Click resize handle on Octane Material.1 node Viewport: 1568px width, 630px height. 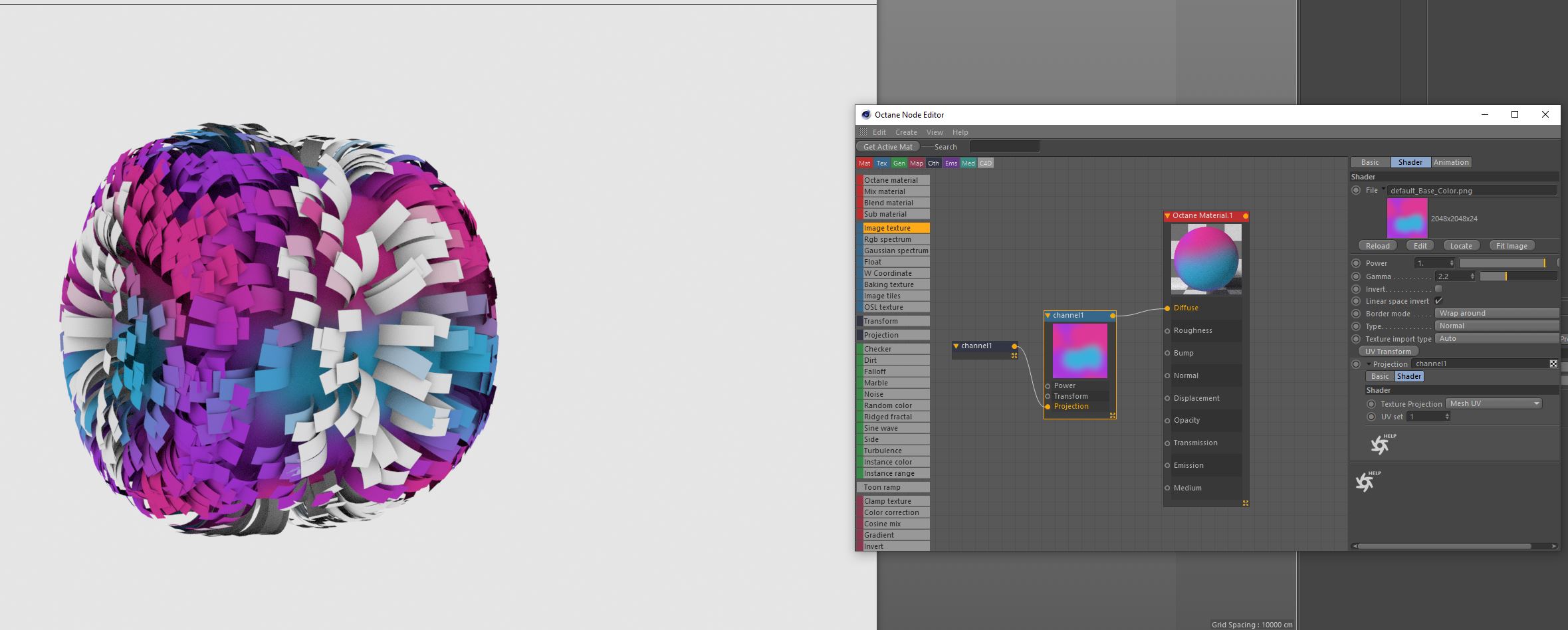pyautogui.click(x=1245, y=503)
